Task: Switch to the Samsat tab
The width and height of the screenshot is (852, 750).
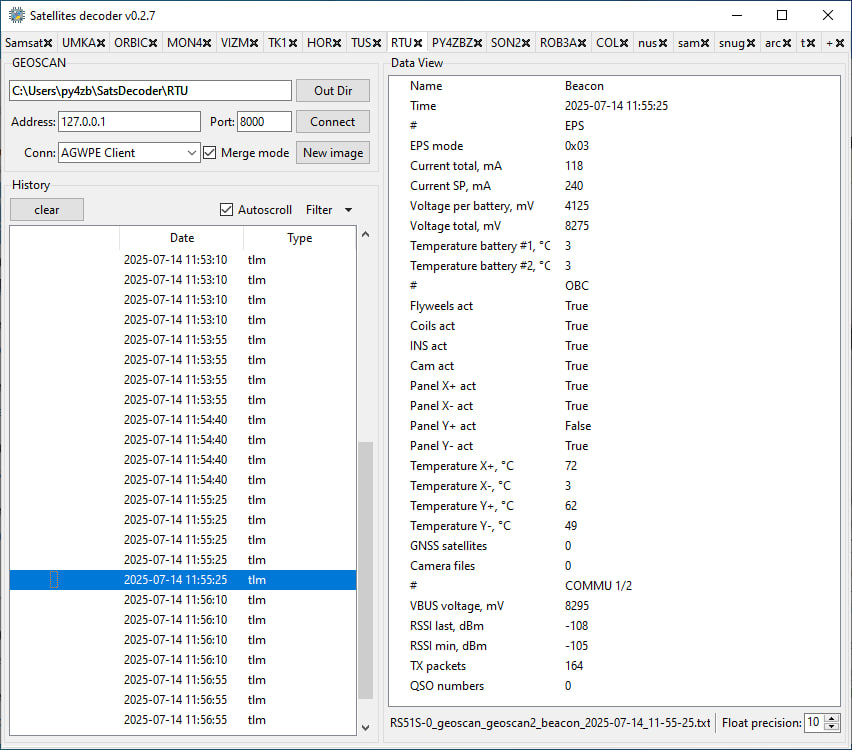Action: point(24,43)
